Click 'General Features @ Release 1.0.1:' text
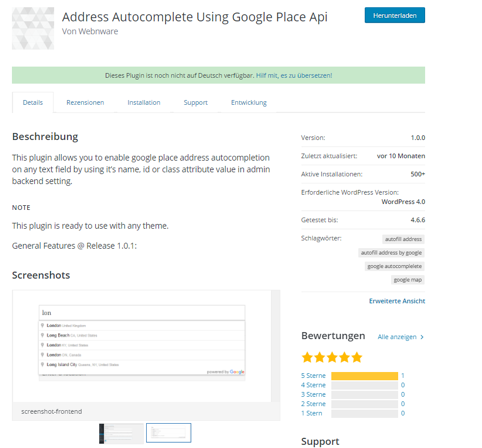The width and height of the screenshot is (482, 448). coord(74,246)
